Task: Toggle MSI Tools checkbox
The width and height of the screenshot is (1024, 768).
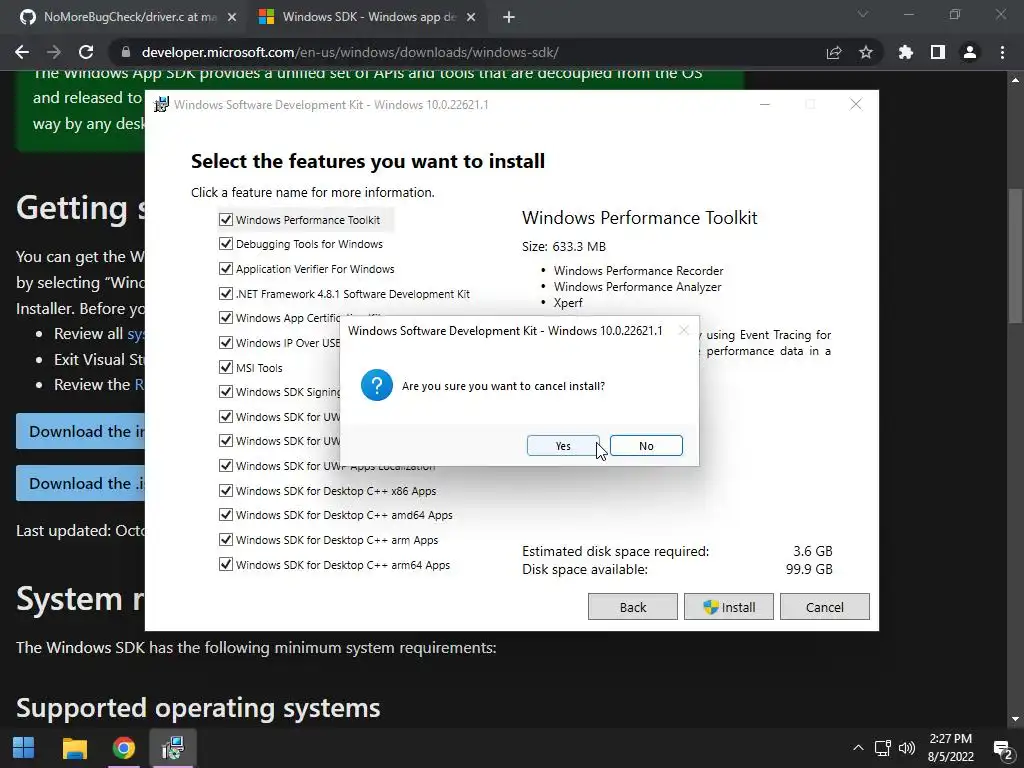Action: tap(226, 367)
